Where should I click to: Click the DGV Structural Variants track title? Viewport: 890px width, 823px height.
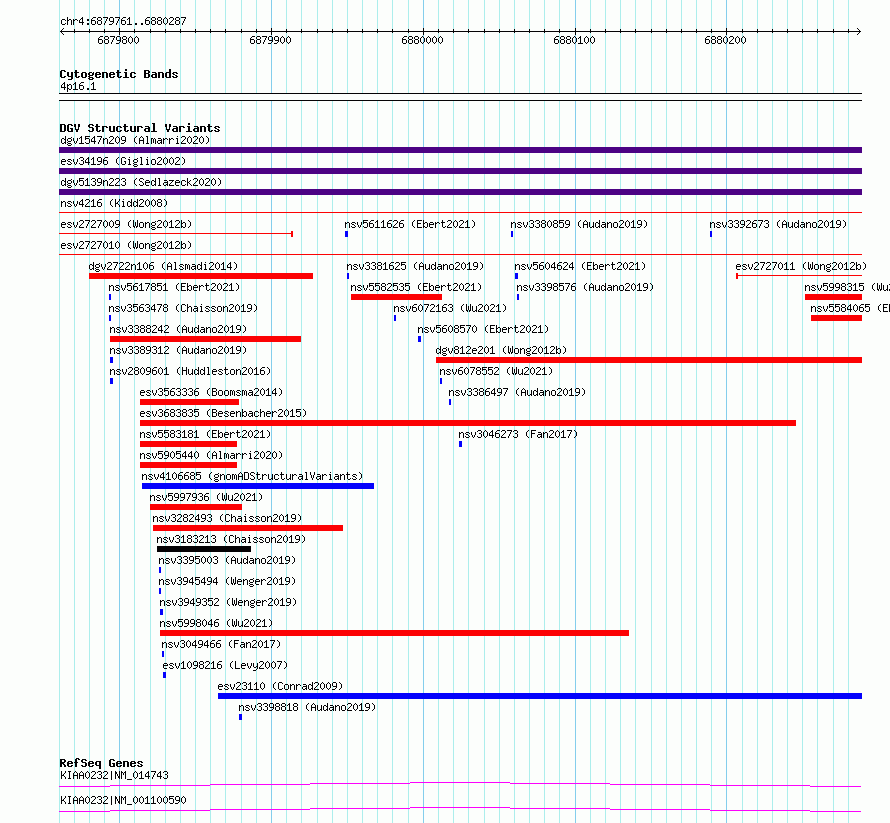pyautogui.click(x=140, y=128)
